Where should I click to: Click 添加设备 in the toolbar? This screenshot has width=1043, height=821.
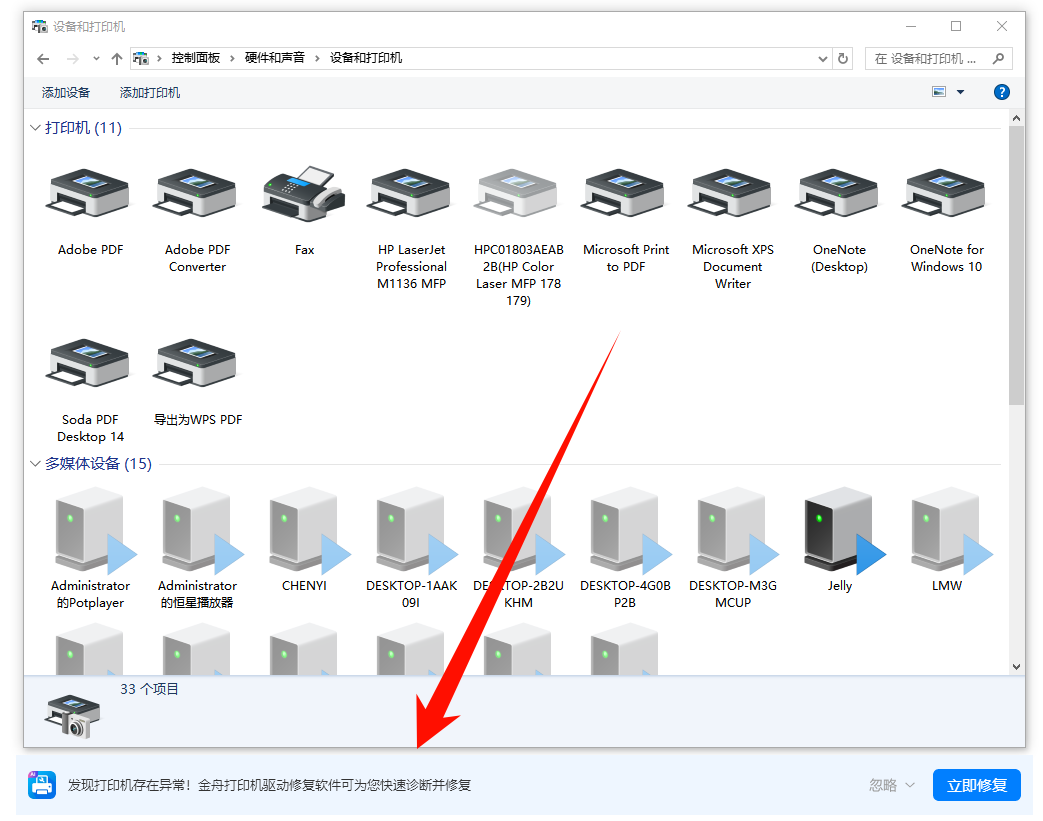[x=66, y=93]
